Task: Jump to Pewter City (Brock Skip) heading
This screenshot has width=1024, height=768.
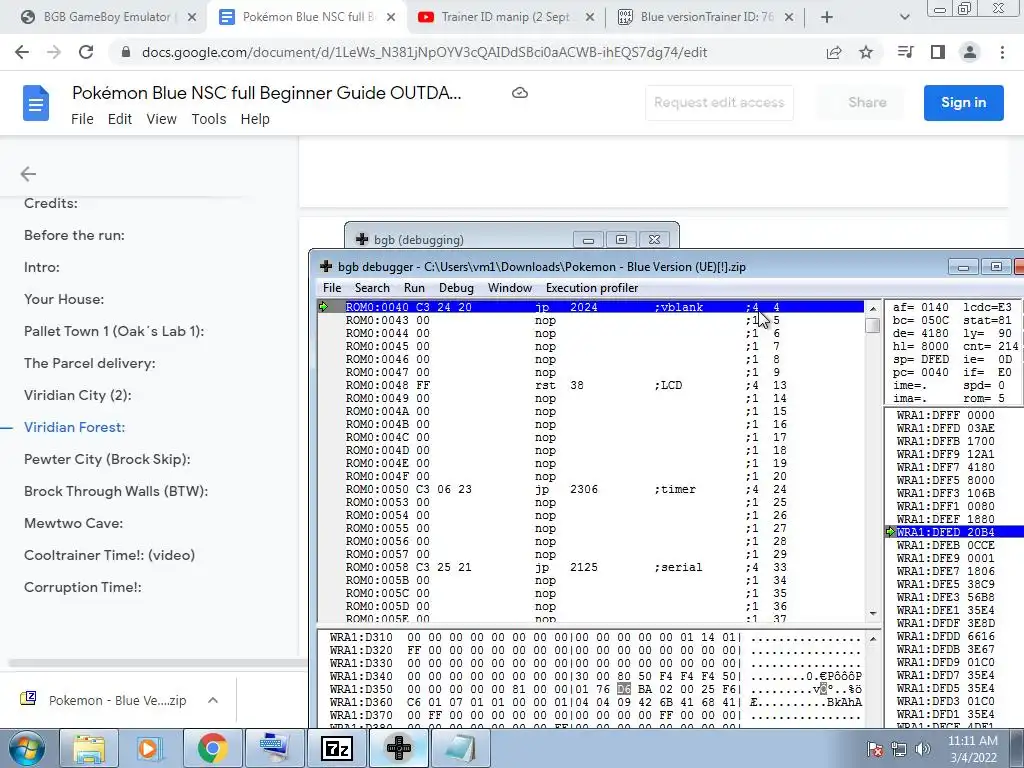Action: [x=107, y=459]
